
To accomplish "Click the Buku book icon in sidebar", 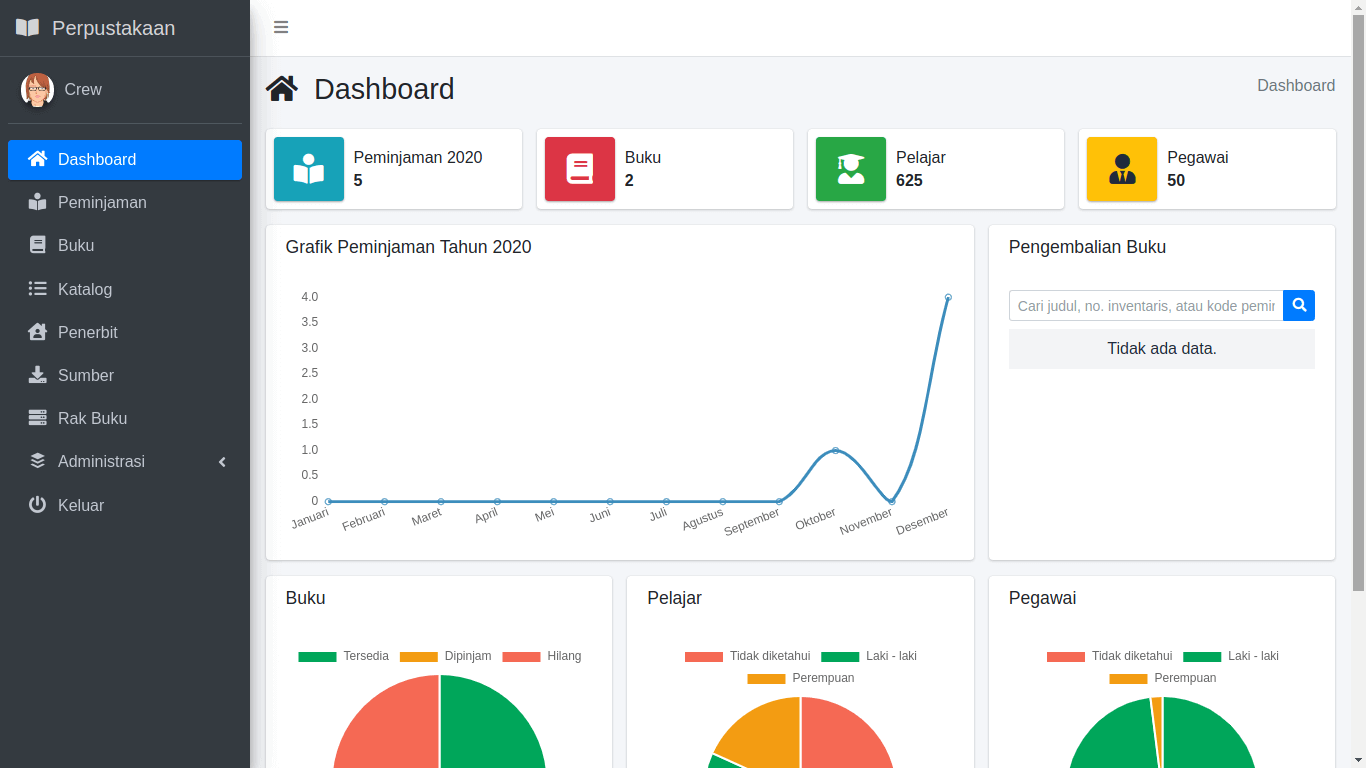I will (x=38, y=245).
